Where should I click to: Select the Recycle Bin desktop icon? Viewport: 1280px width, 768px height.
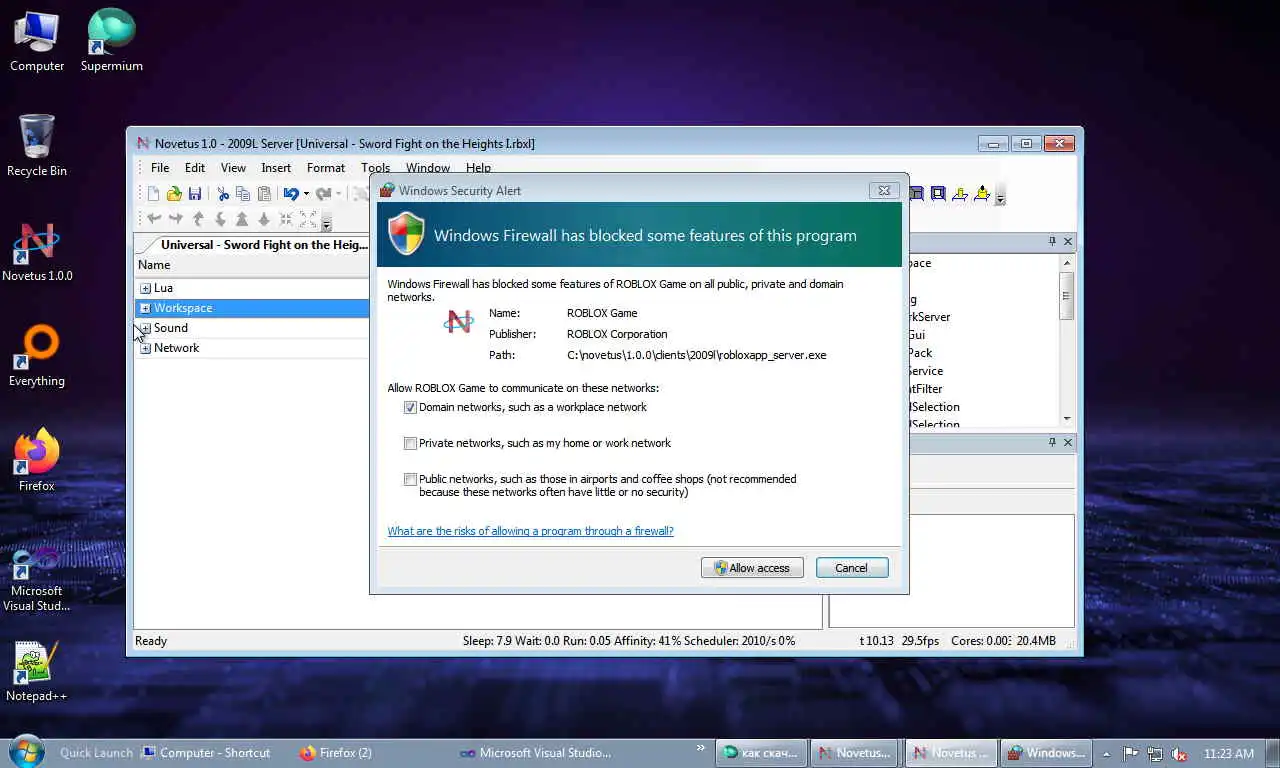tap(37, 146)
